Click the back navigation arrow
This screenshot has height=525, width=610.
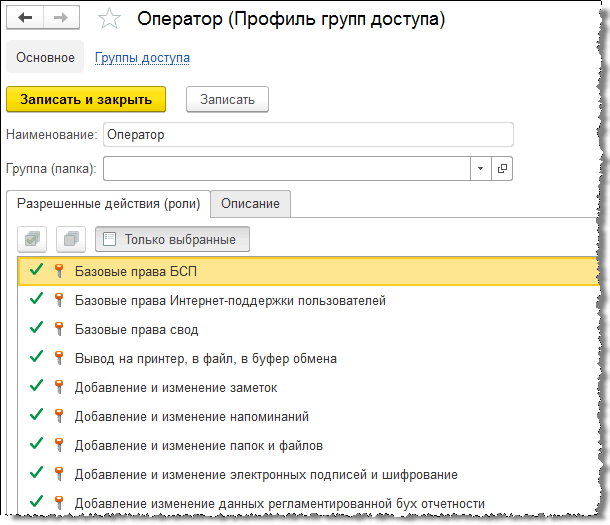tap(25, 19)
